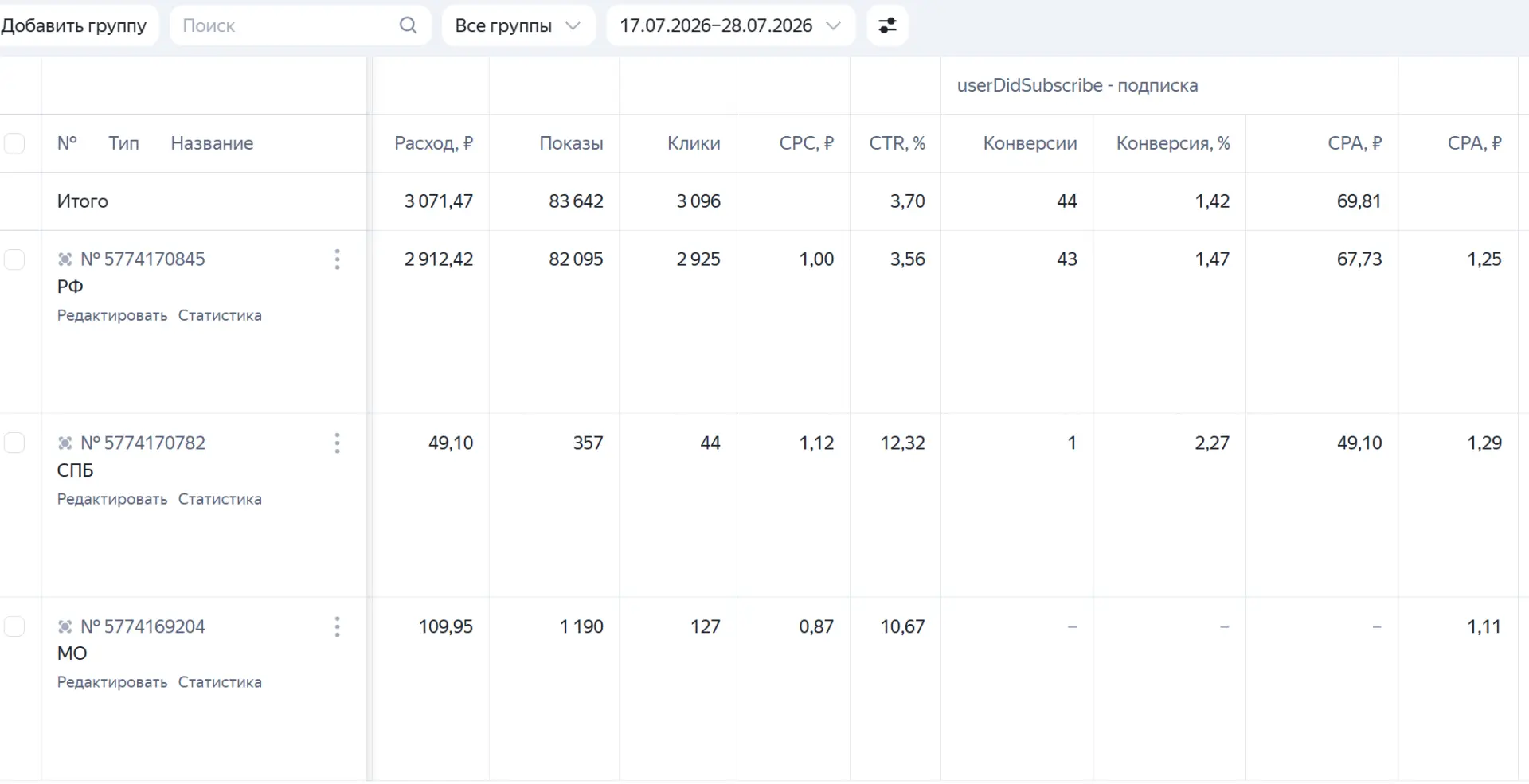This screenshot has width=1529, height=784.
Task: Sort by the Показы column header
Action: point(571,143)
